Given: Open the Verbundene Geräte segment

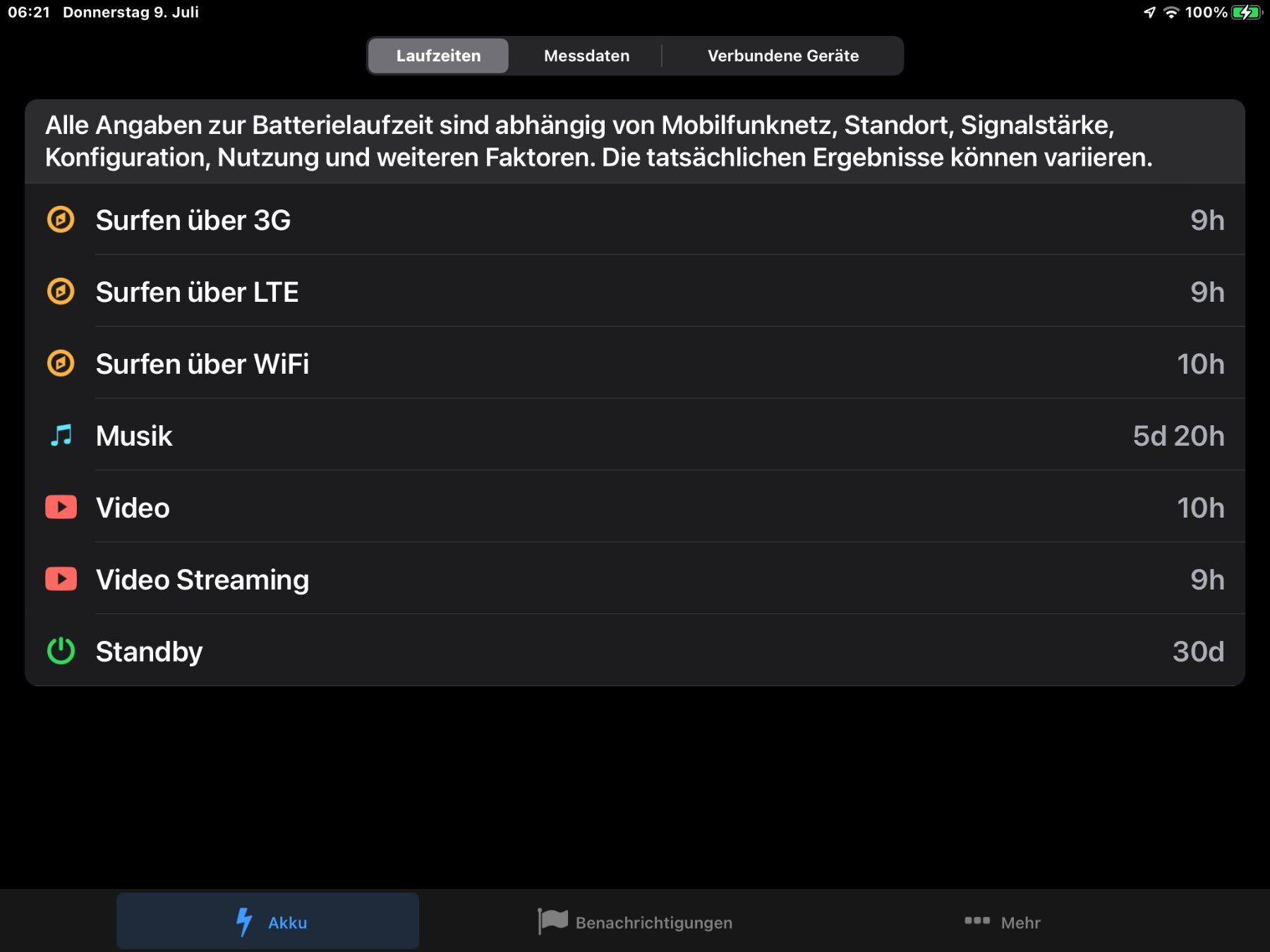Looking at the screenshot, I should point(783,56).
